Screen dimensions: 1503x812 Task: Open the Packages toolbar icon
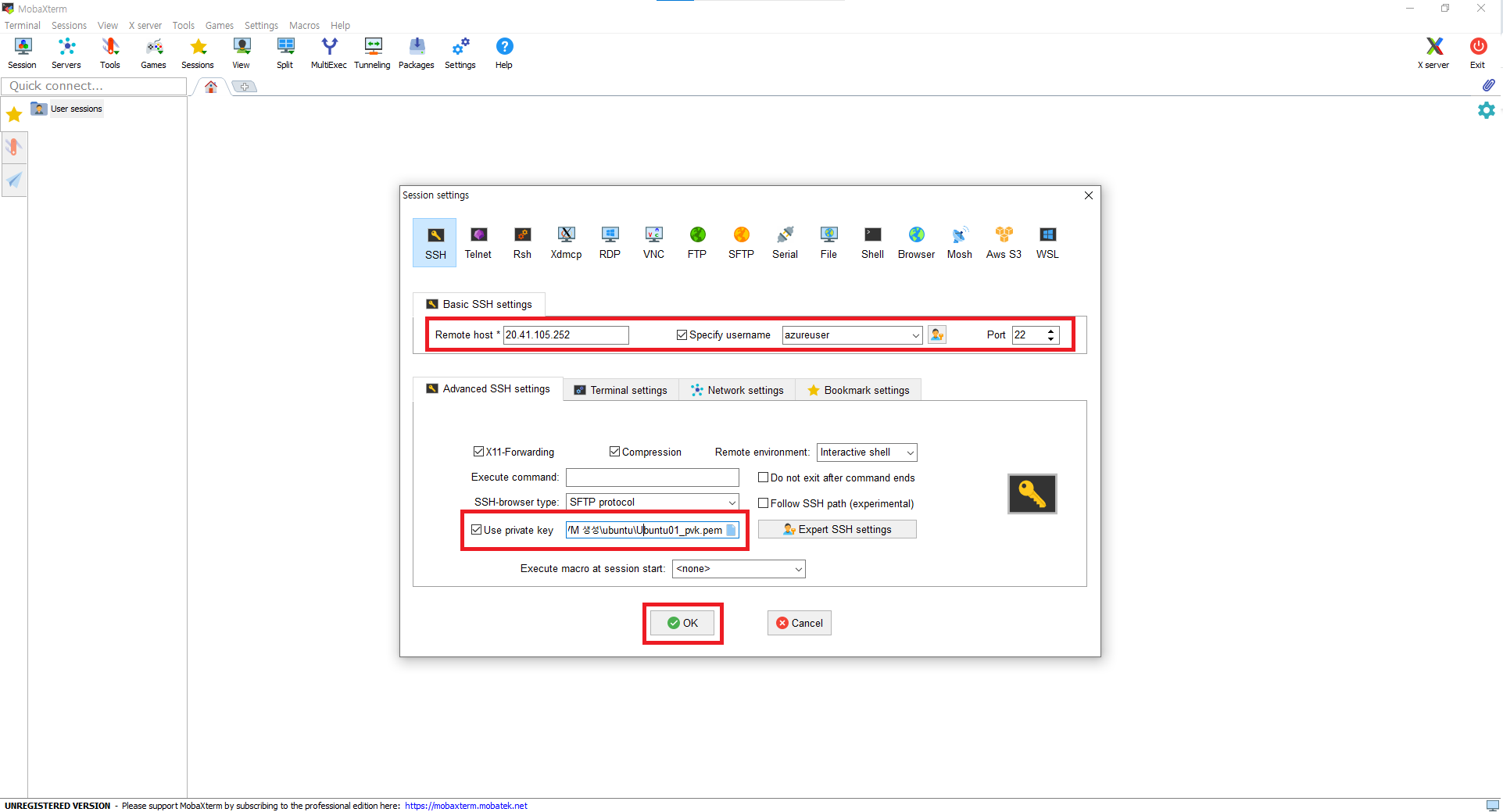coord(417,53)
